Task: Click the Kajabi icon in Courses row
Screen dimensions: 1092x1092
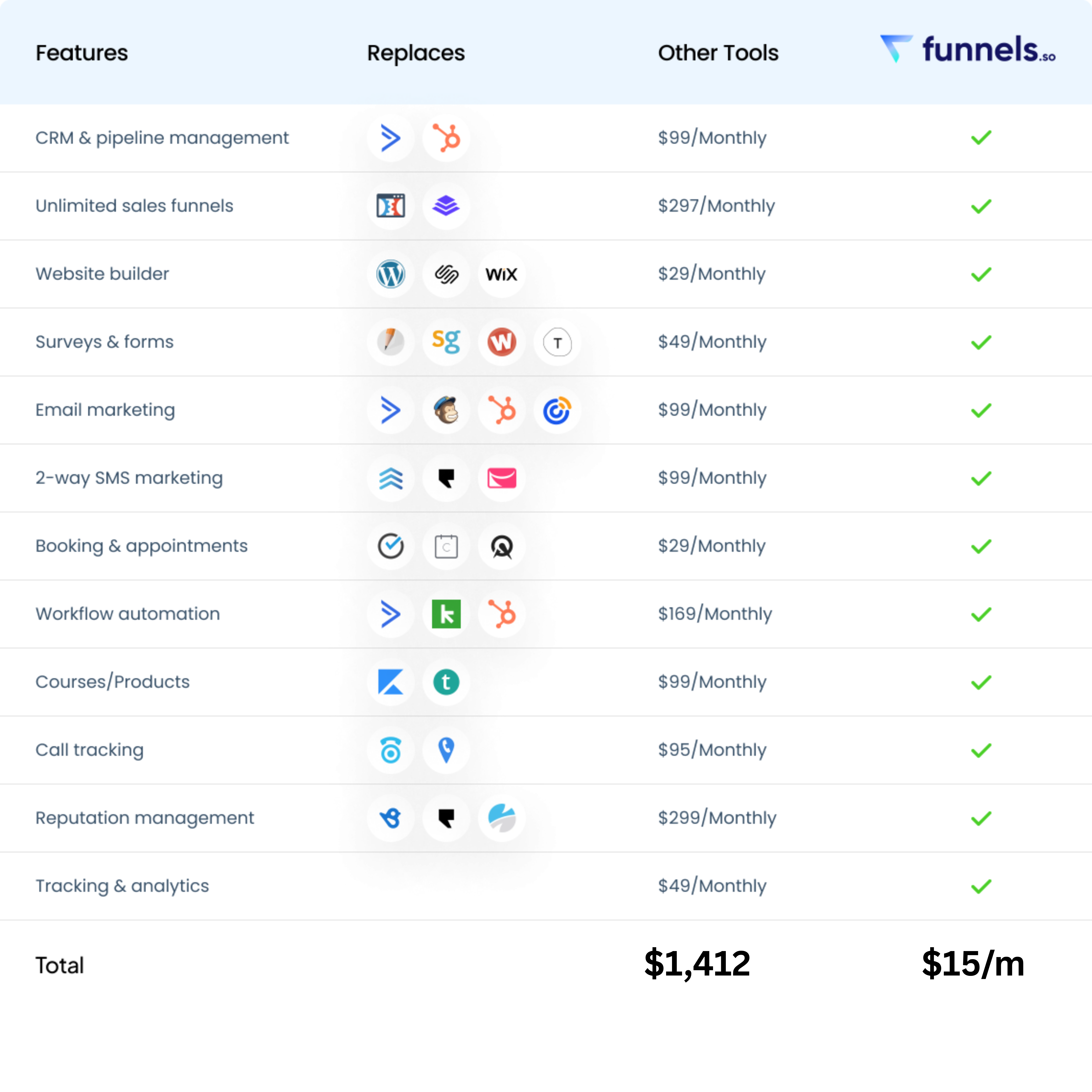Action: 390,682
